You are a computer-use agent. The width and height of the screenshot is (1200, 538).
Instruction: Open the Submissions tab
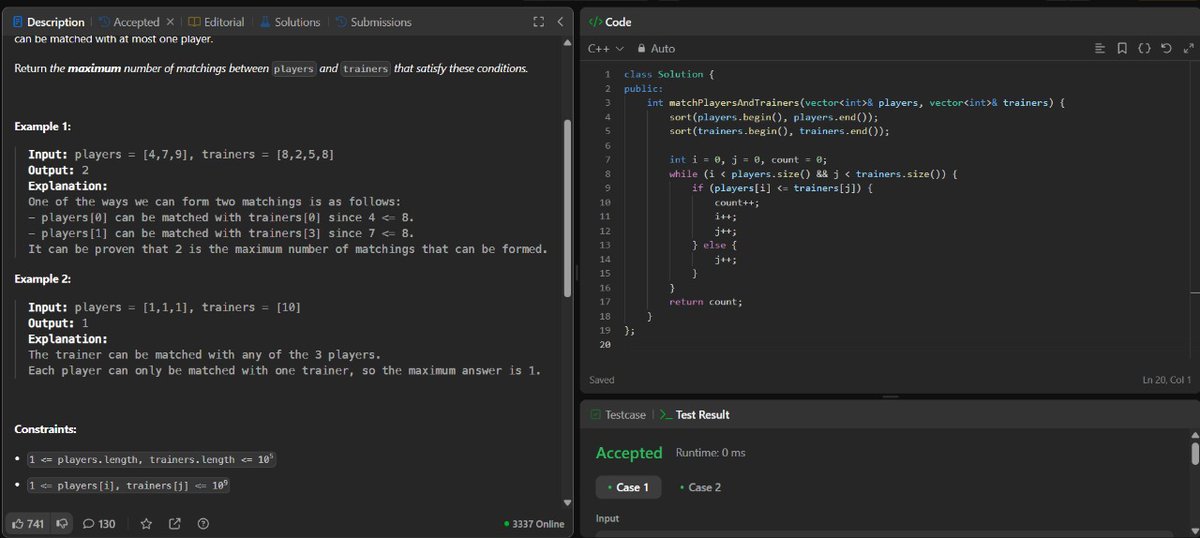tap(372, 22)
